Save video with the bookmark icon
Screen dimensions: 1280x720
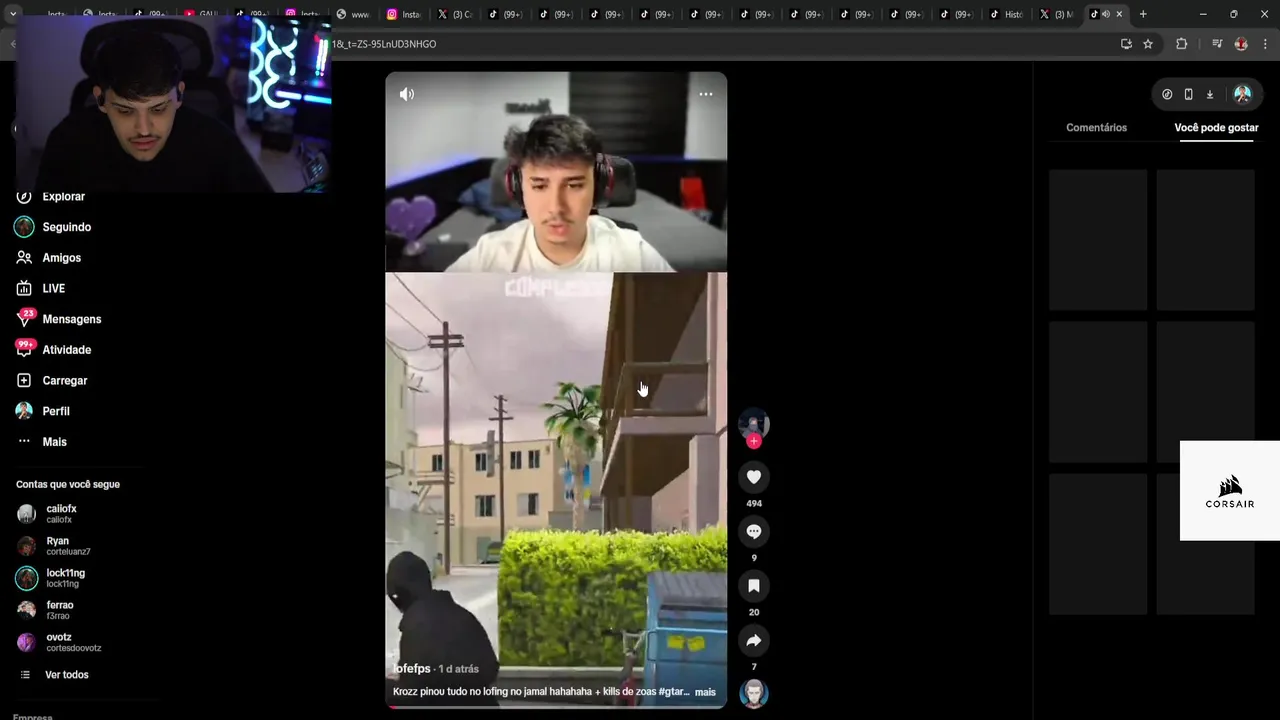click(x=754, y=586)
